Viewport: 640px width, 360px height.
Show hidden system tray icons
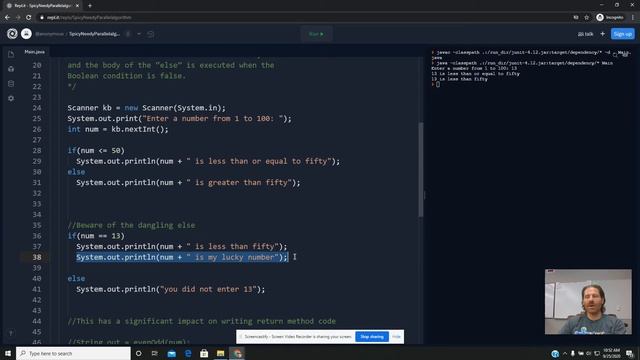[565, 353]
